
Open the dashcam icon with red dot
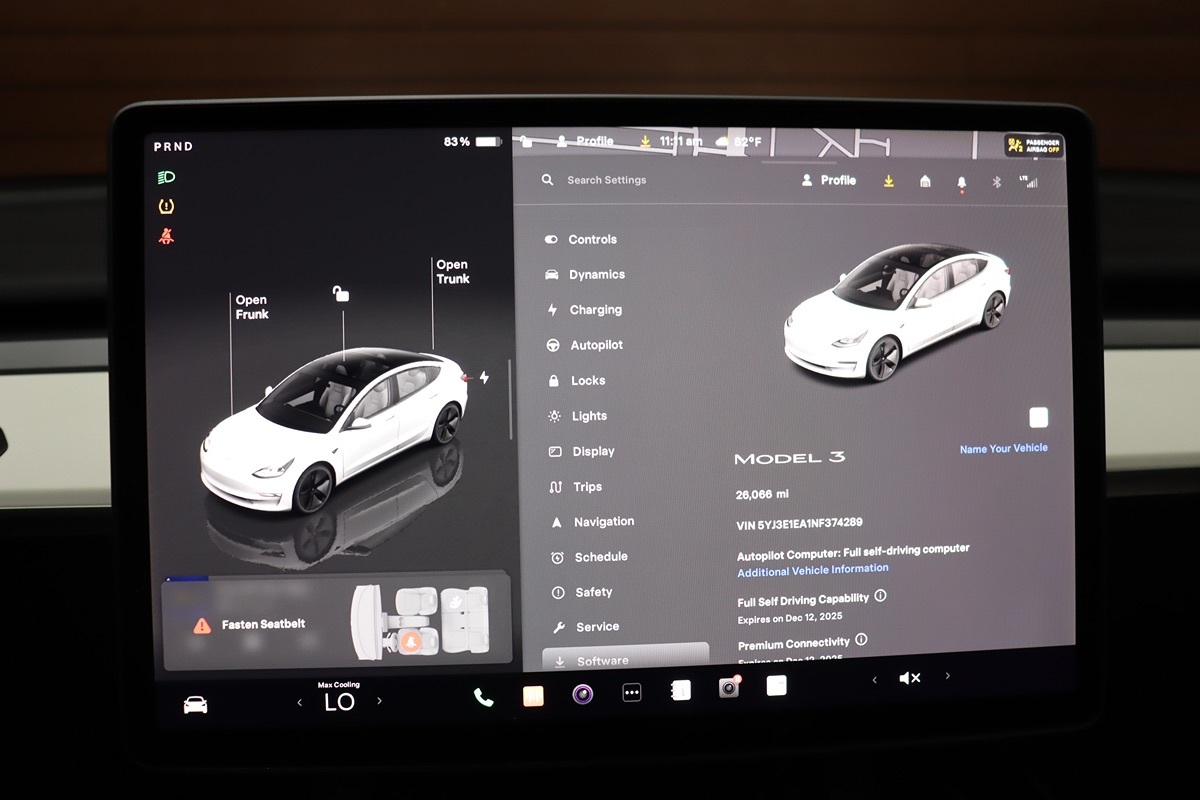pos(729,687)
